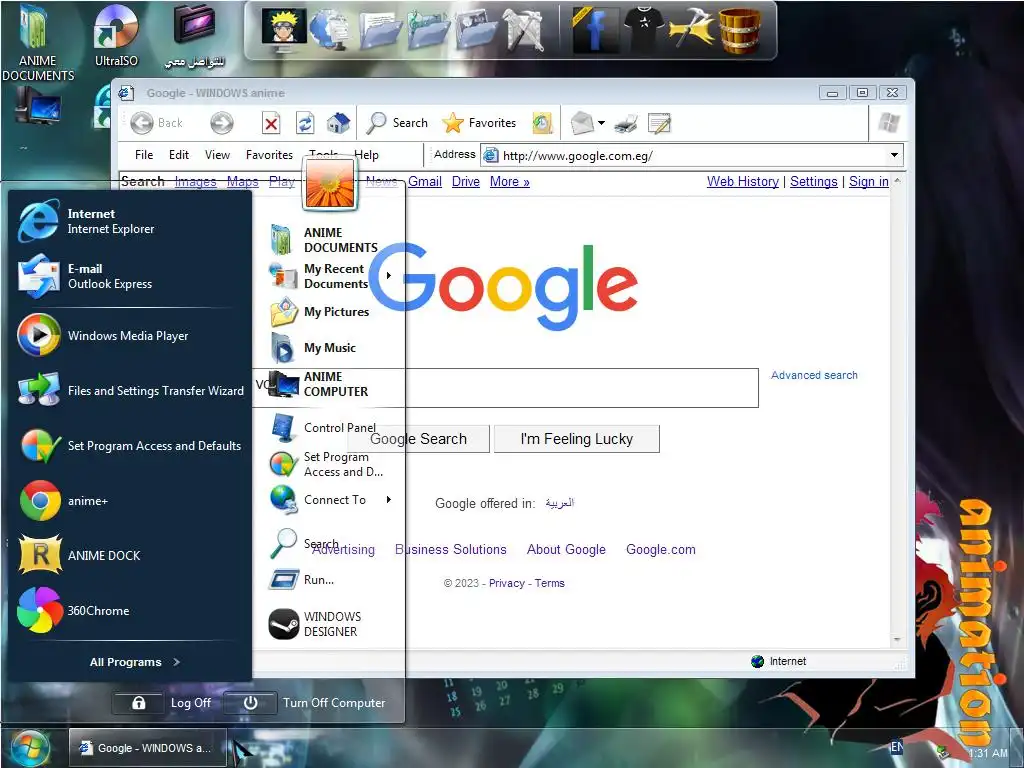Open Mail button dropdown arrow

601,123
